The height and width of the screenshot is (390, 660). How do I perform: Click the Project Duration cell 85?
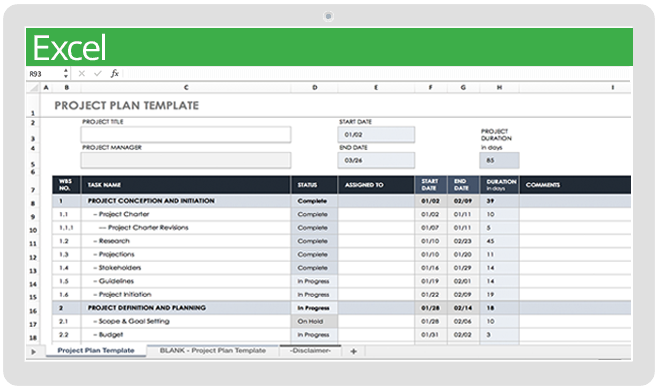tap(499, 160)
